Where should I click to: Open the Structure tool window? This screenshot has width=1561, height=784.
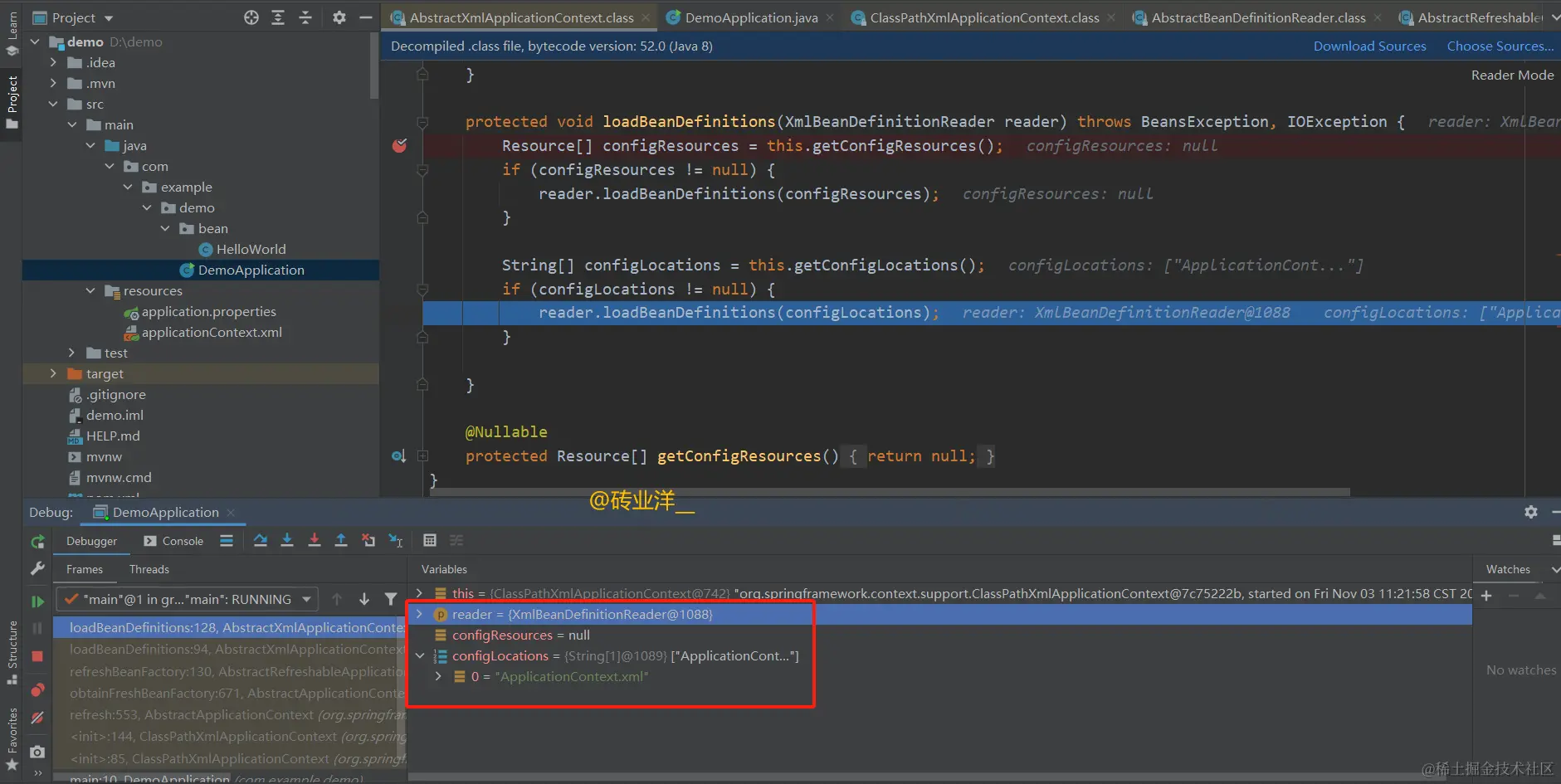pos(12,653)
